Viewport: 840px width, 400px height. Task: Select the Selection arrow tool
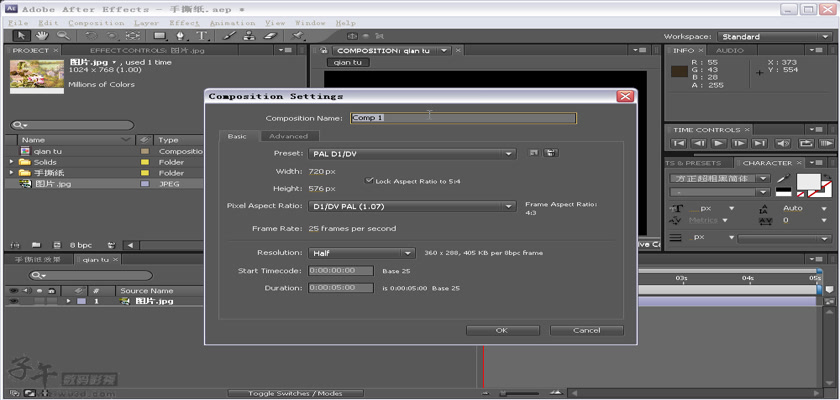tap(21, 36)
